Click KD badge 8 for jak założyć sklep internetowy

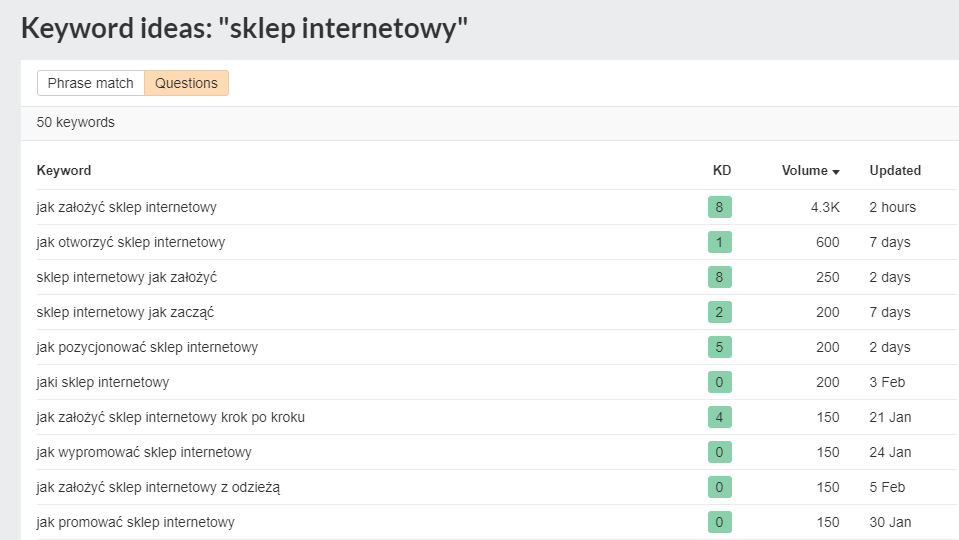(x=720, y=207)
